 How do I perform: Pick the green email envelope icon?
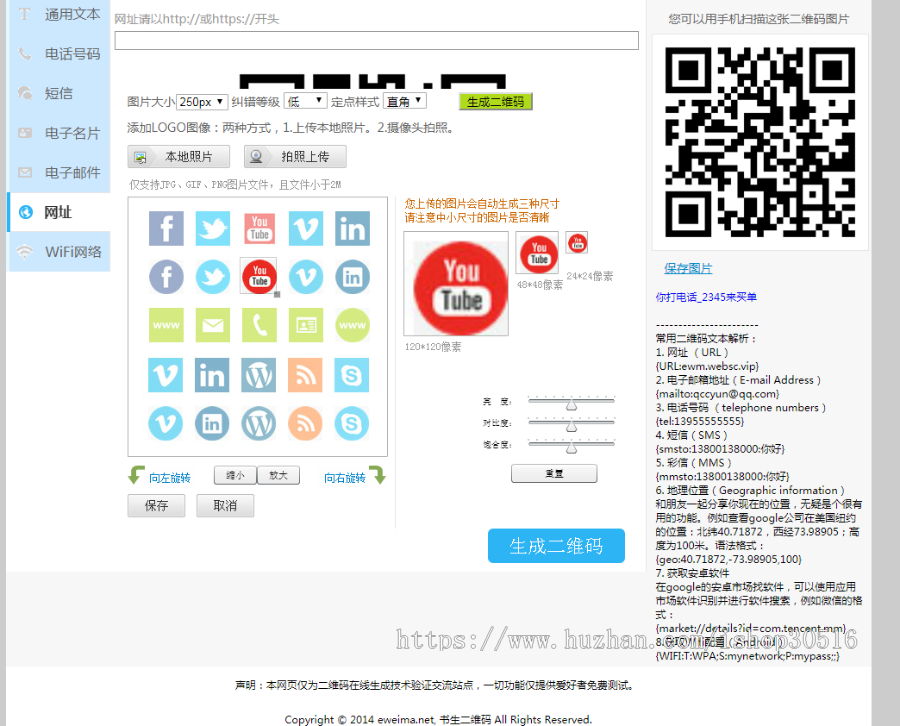click(x=212, y=325)
